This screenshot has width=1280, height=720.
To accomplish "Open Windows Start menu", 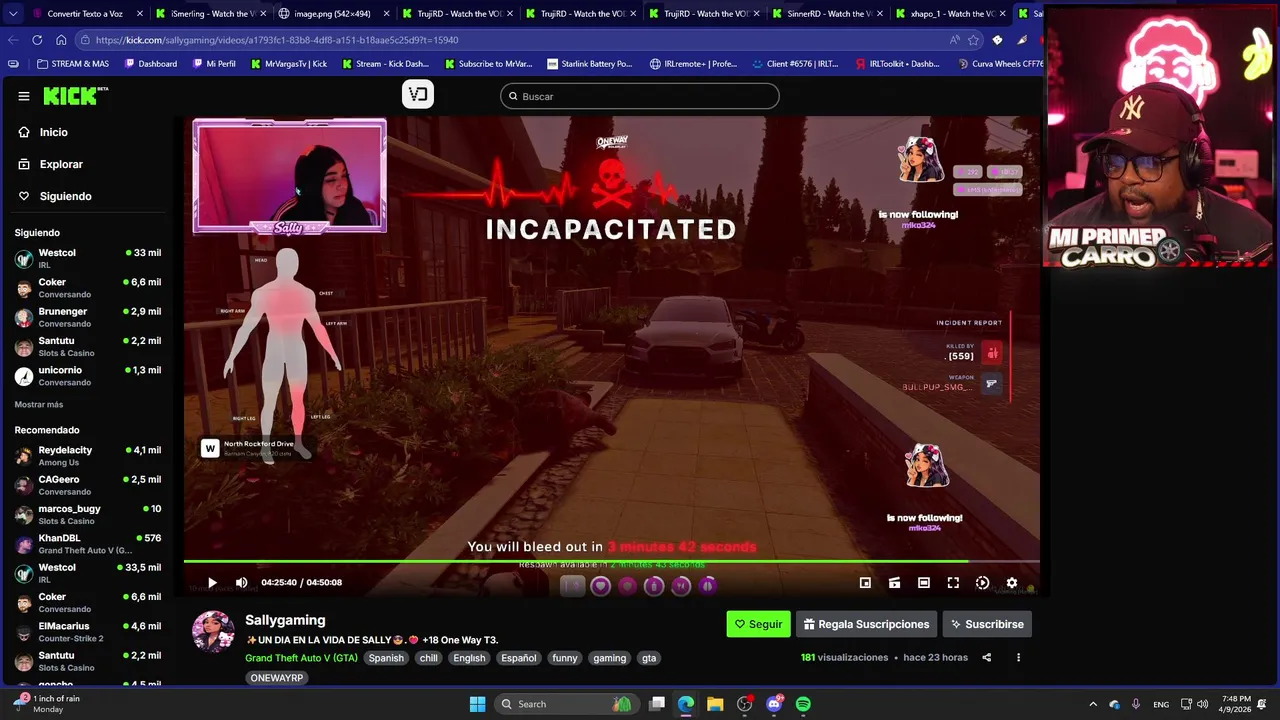I will [x=477, y=704].
